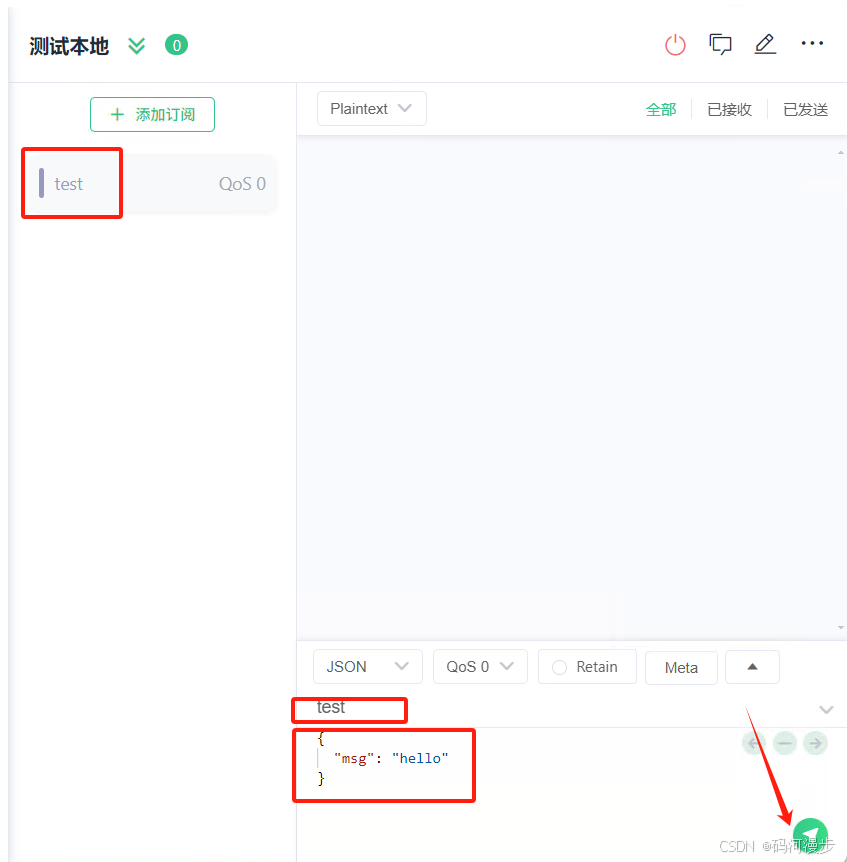Collapse the connection details double-chevron
Viewport: 847px width, 862px height.
pyautogui.click(x=136, y=46)
